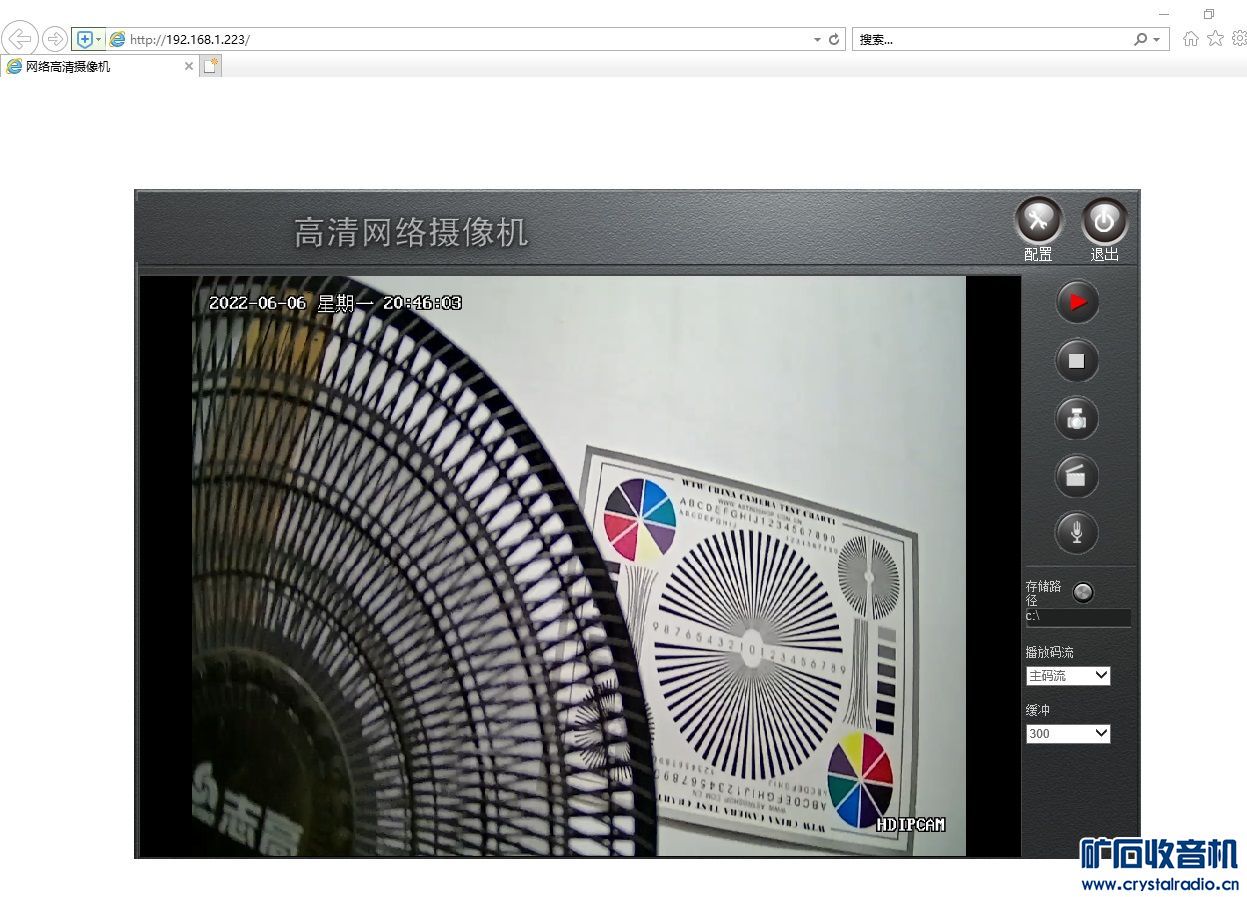Minimize the browser window

(1163, 14)
